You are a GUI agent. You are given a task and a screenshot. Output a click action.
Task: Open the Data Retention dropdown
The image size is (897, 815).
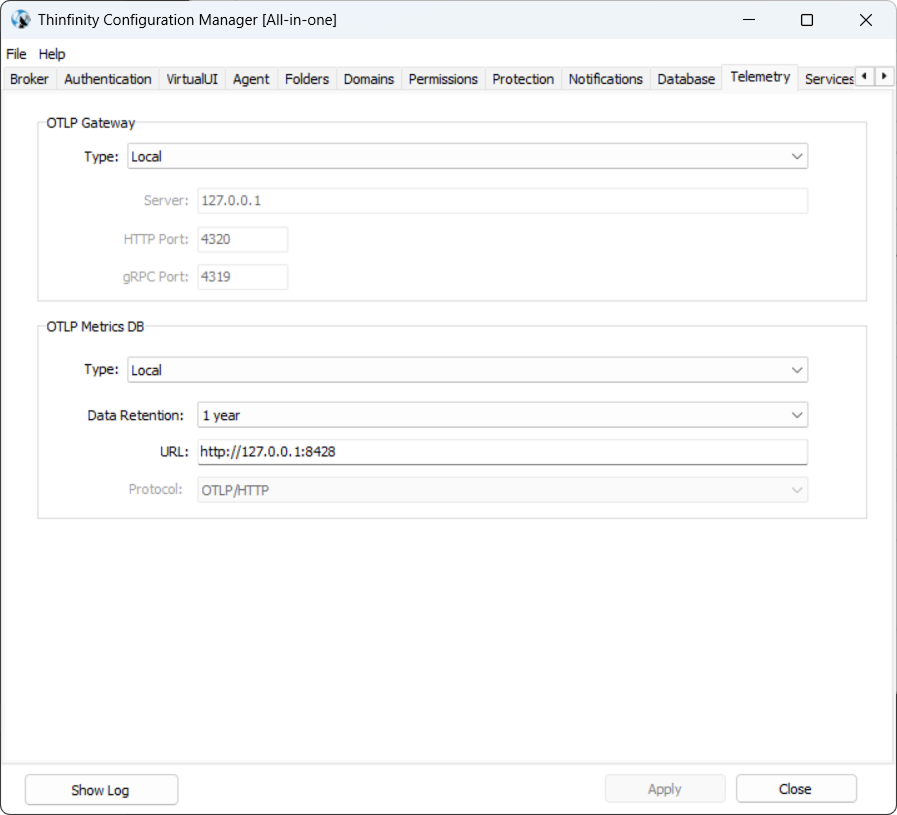pos(502,415)
